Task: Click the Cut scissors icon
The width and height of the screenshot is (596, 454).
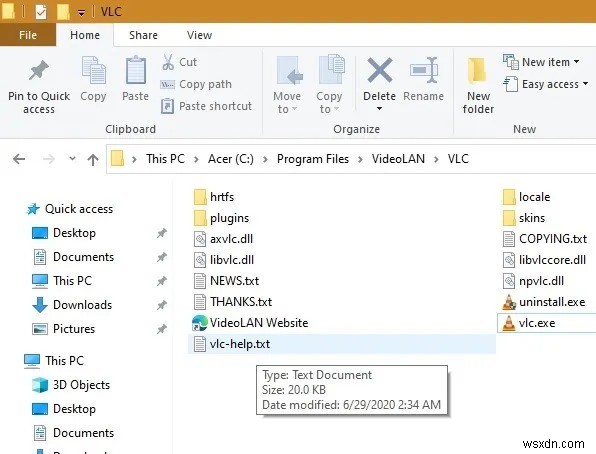Action: tap(168, 62)
